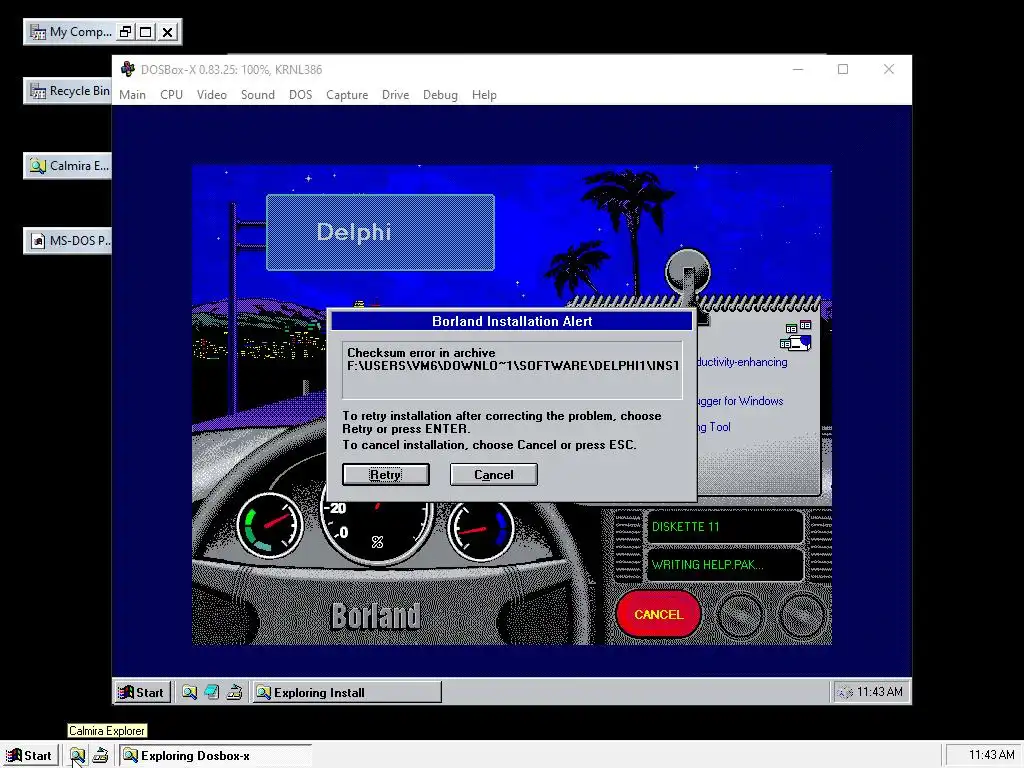Open the Capture menu in DOSBox-X

click(347, 95)
